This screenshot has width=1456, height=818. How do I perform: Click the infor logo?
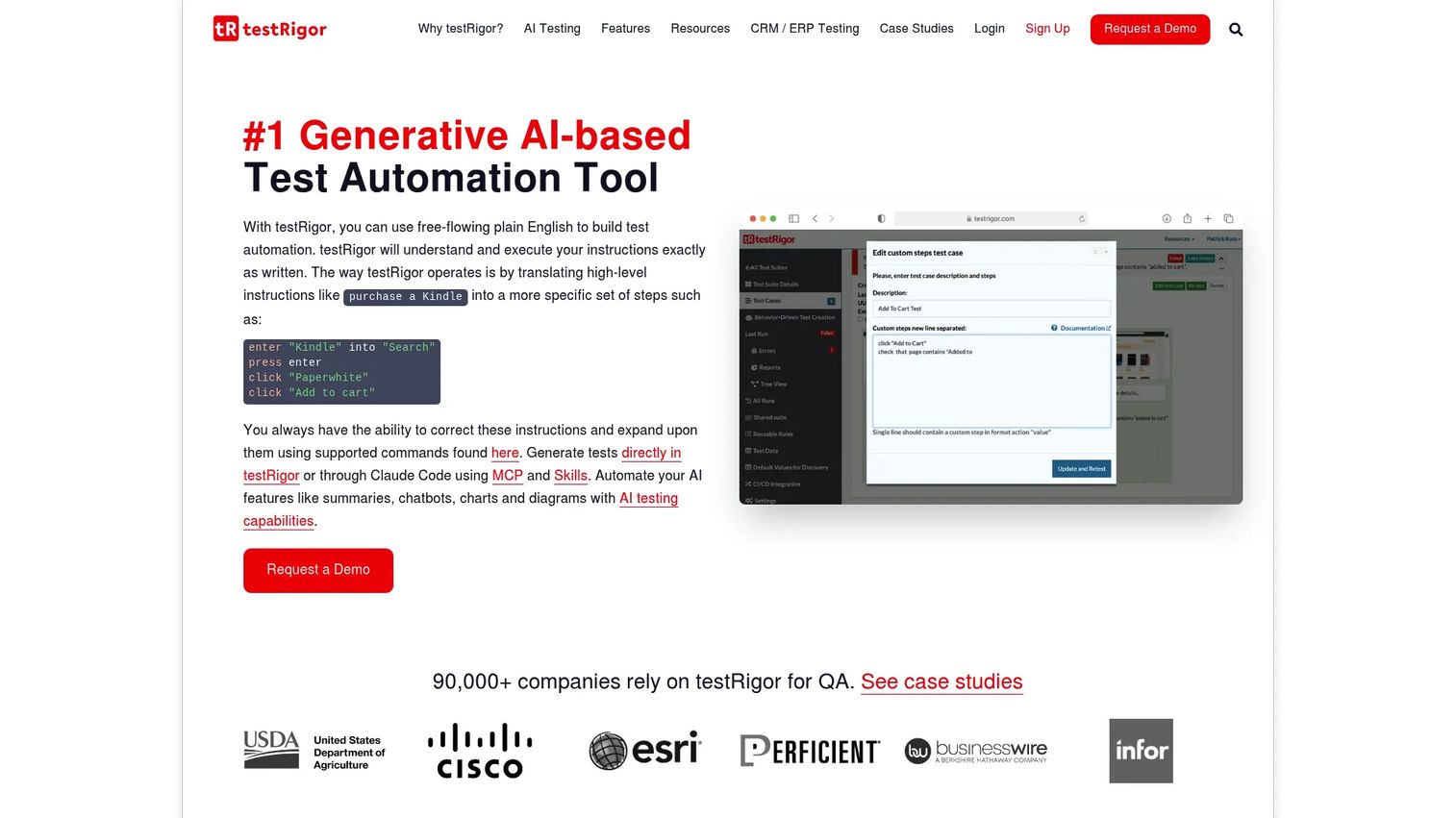point(1141,751)
